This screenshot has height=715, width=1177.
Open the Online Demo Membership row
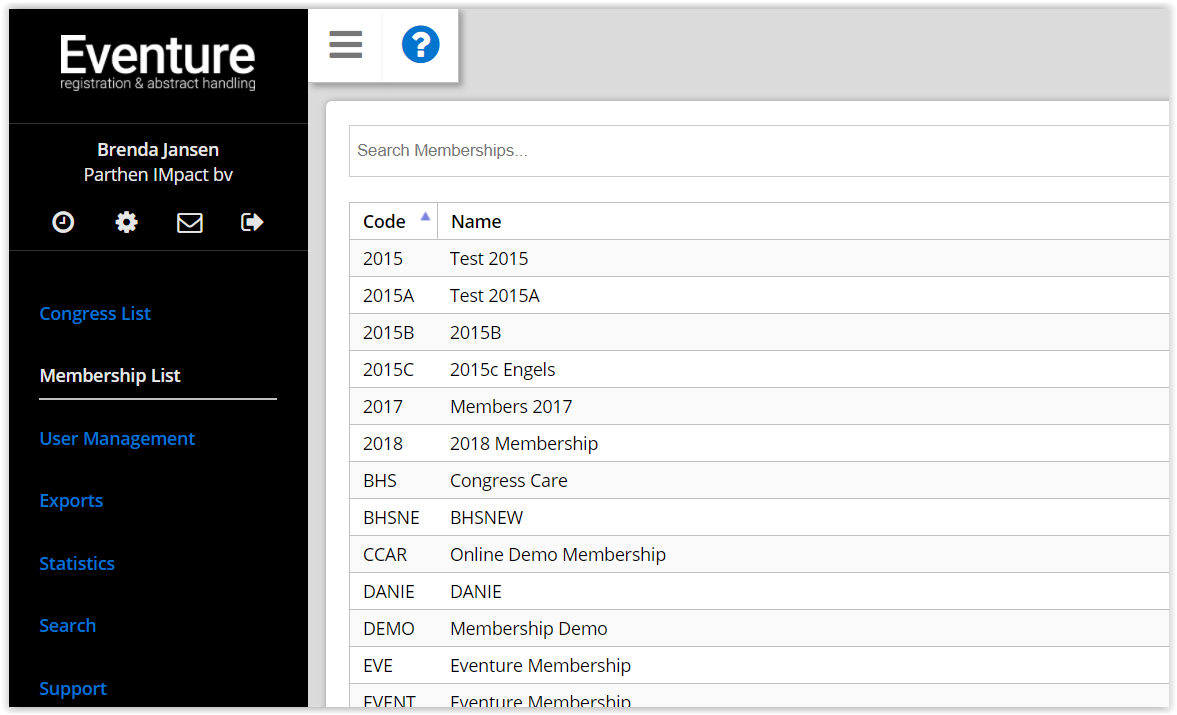coord(557,555)
